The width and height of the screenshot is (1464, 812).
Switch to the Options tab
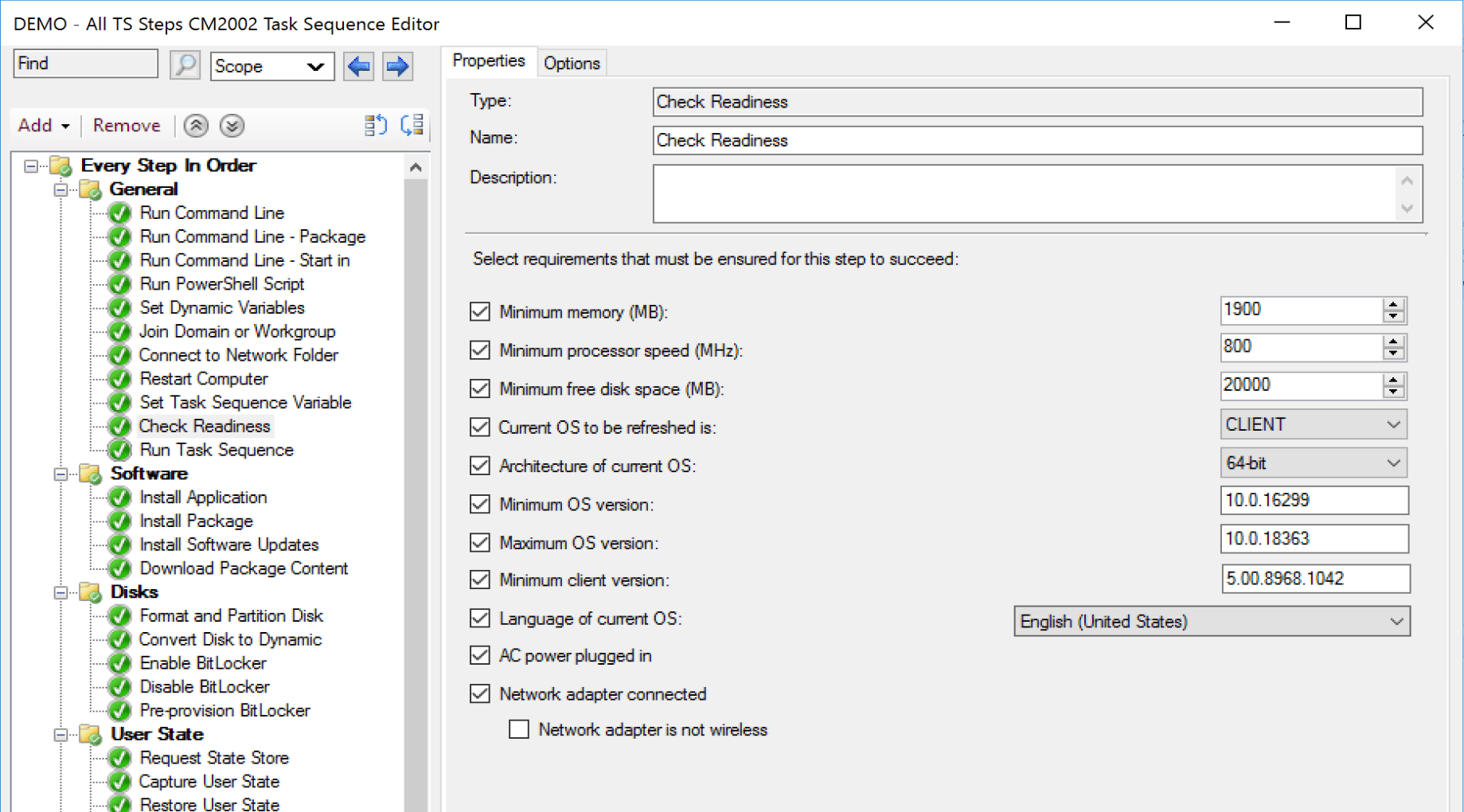pyautogui.click(x=572, y=62)
